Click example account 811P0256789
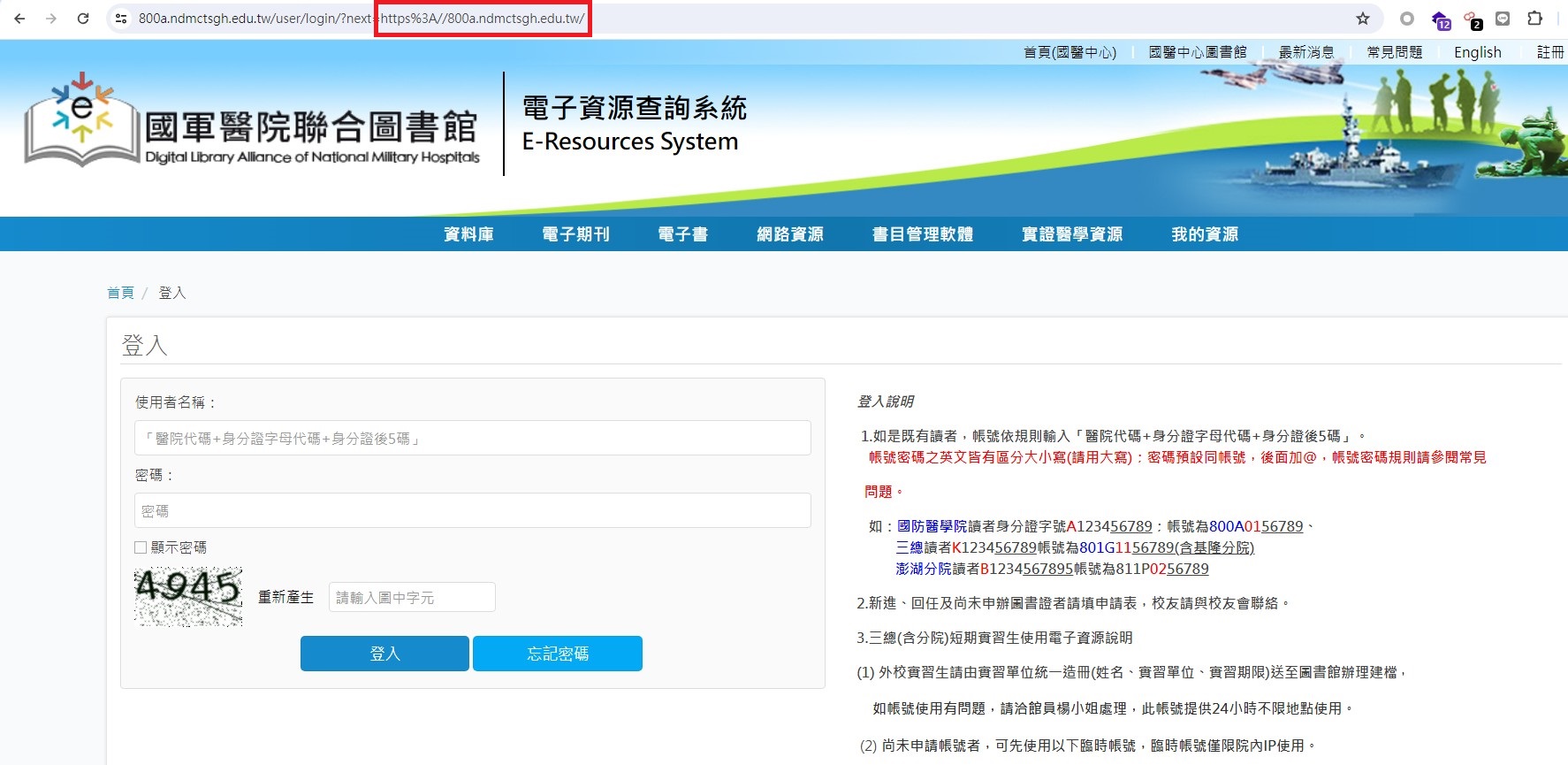 [1161, 569]
